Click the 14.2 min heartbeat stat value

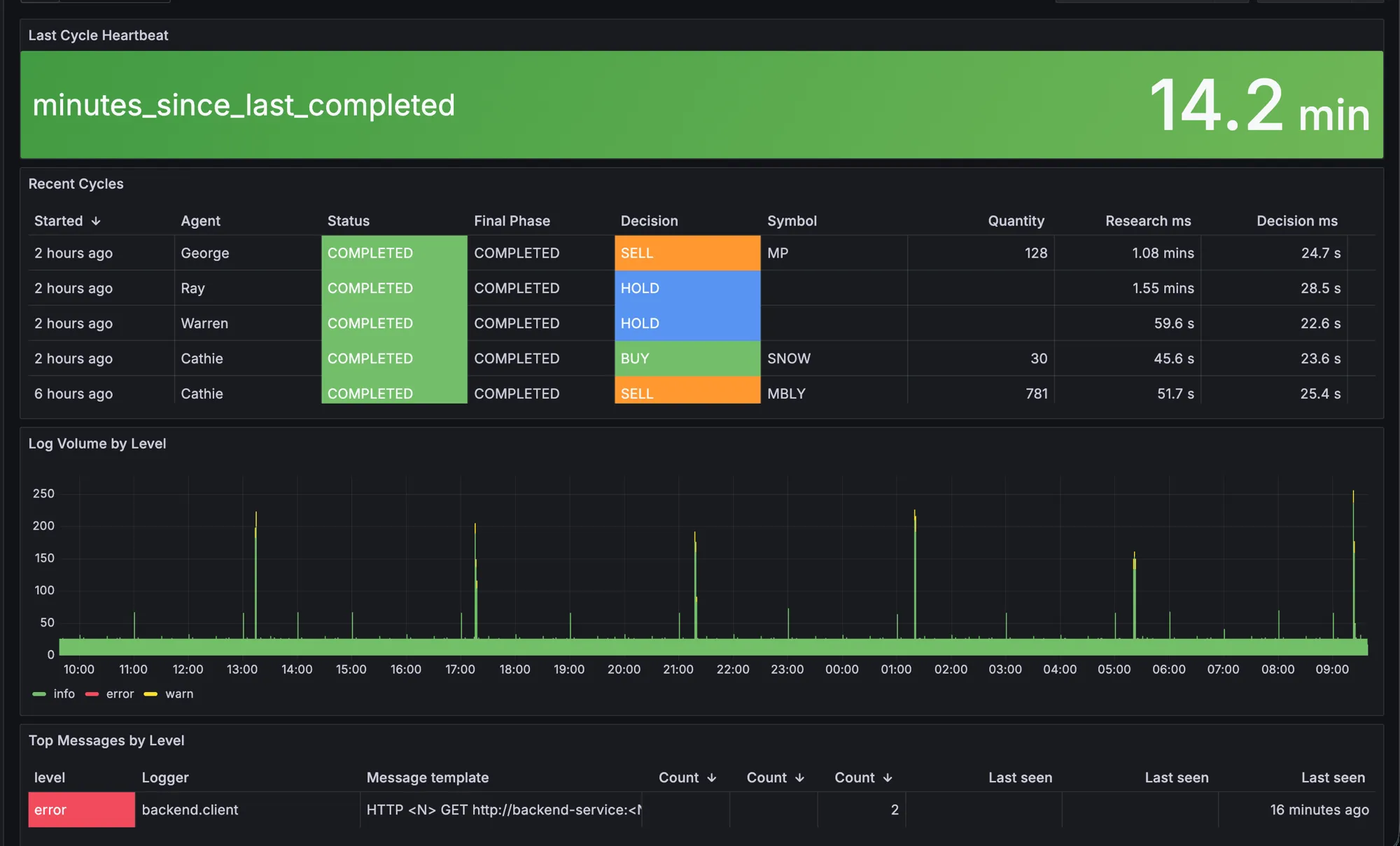pos(1259,106)
